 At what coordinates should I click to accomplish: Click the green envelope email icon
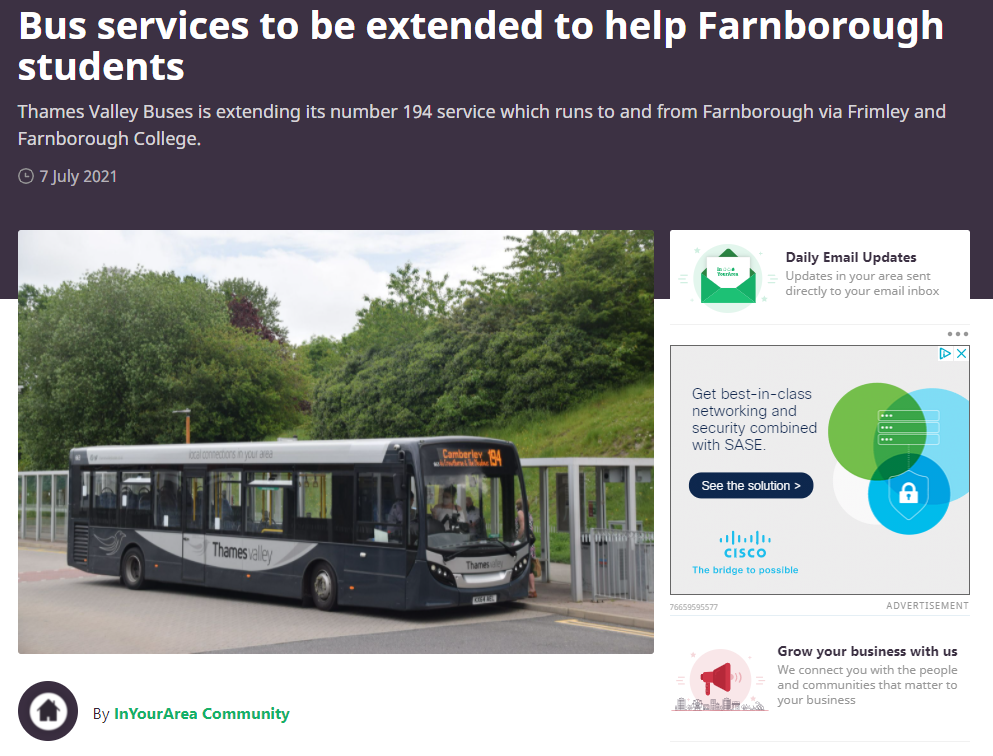(728, 278)
